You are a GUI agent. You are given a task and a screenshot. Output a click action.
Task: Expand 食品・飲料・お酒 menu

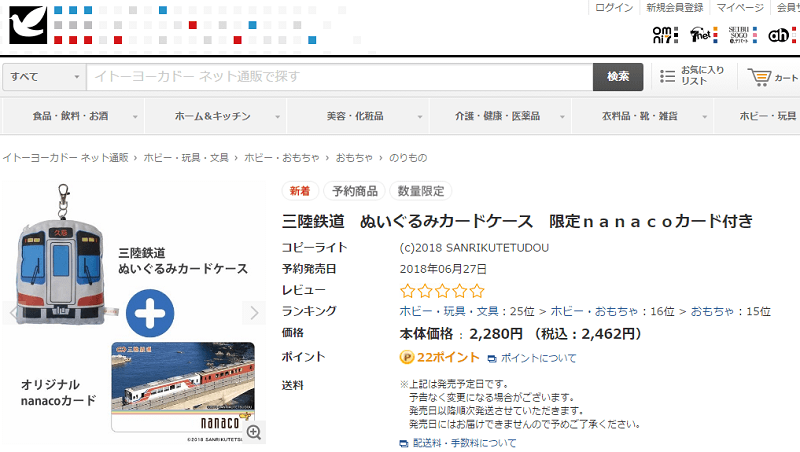pyautogui.click(x=74, y=116)
